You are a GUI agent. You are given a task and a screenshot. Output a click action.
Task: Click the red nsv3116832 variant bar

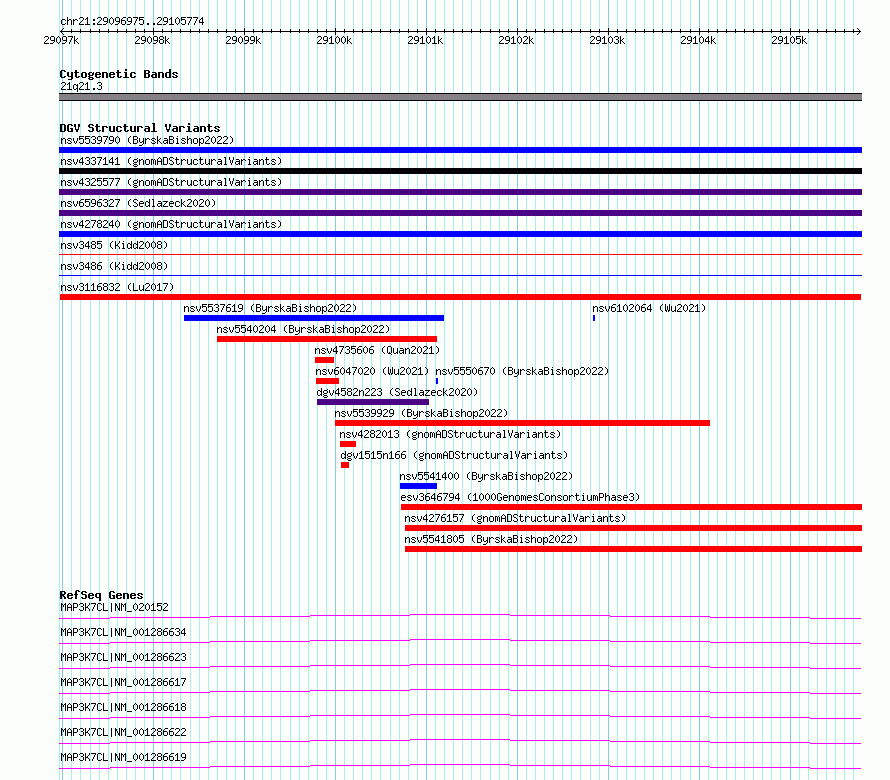[x=460, y=297]
